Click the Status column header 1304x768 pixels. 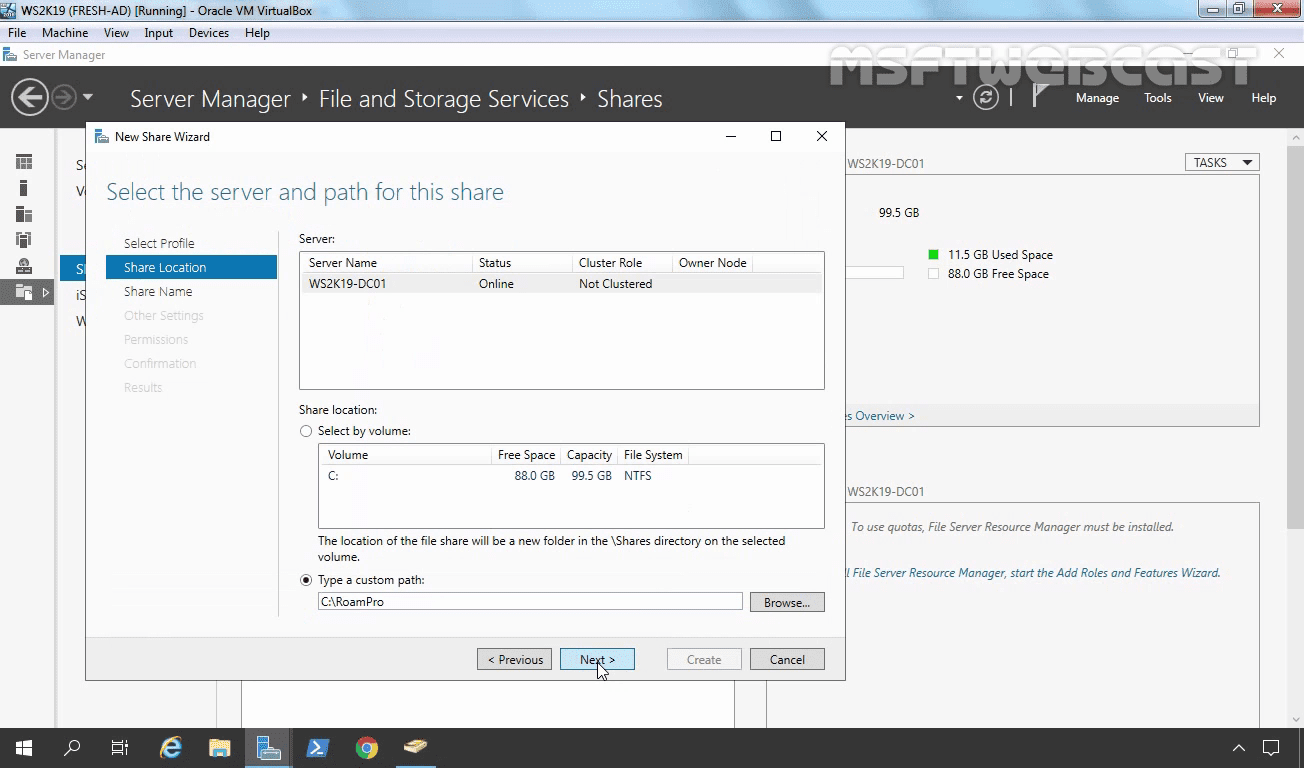click(x=522, y=263)
